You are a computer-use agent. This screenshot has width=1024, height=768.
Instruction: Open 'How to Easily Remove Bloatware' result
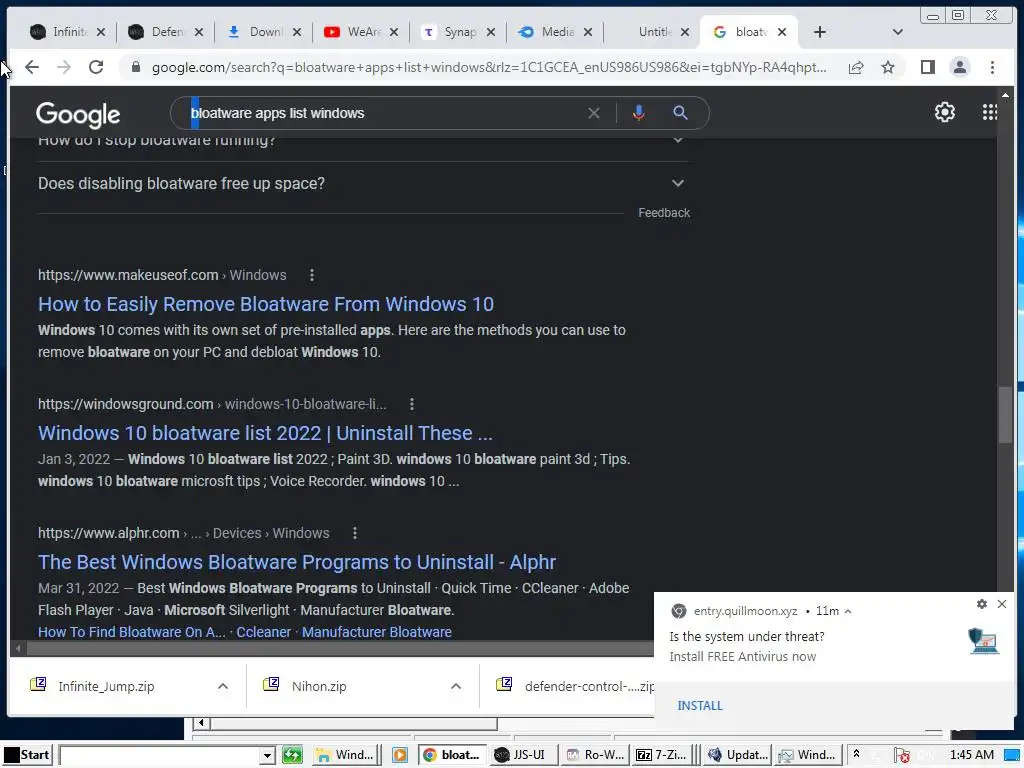coord(266,304)
